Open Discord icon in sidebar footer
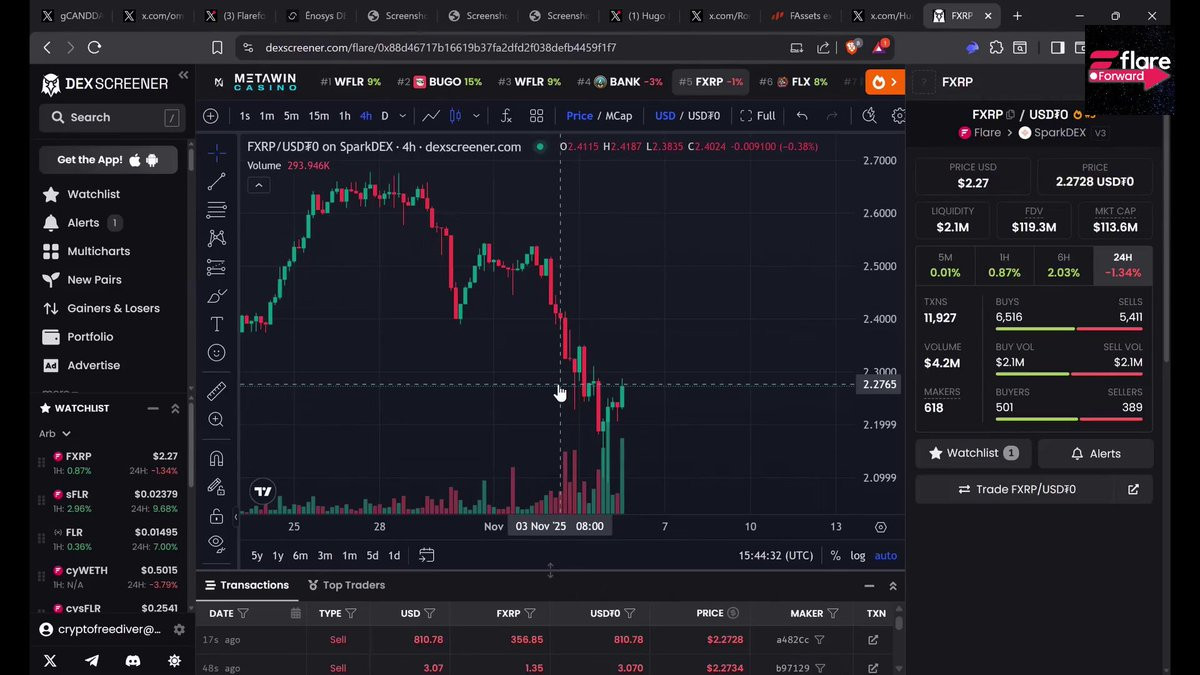Screen dimensions: 1200x675 coord(133,660)
